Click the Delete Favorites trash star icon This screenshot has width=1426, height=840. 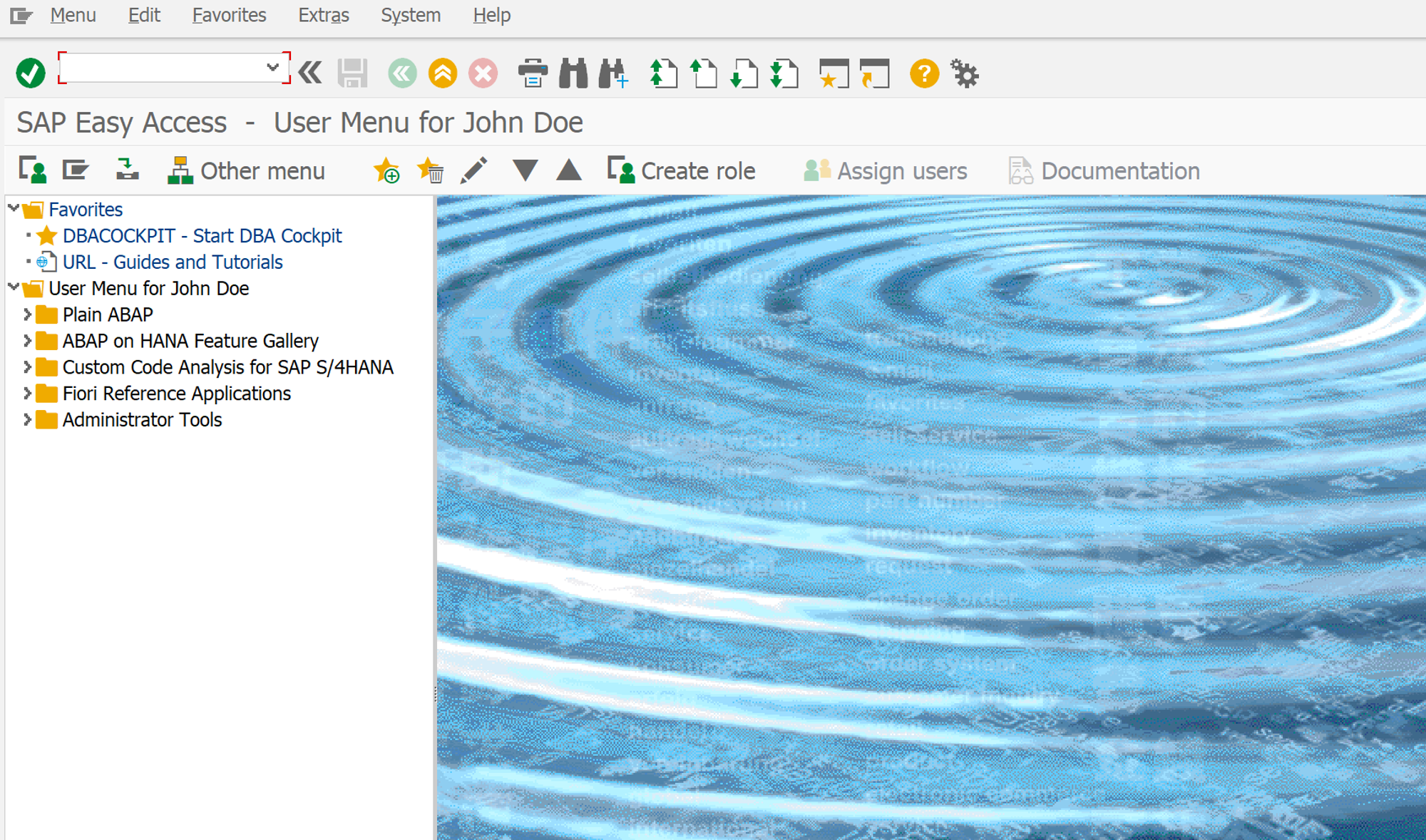click(x=431, y=171)
